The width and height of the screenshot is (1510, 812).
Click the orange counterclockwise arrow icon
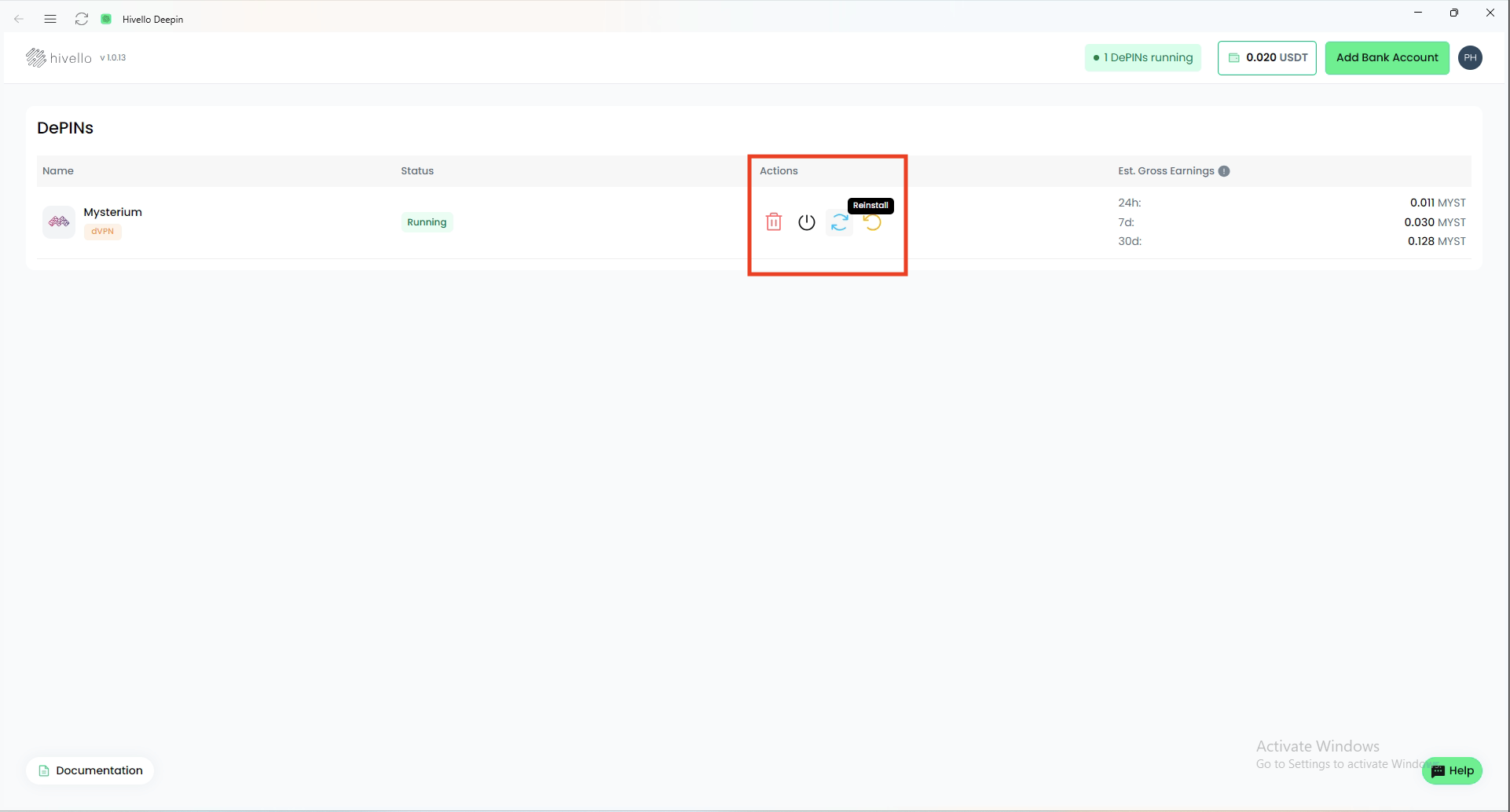click(872, 223)
